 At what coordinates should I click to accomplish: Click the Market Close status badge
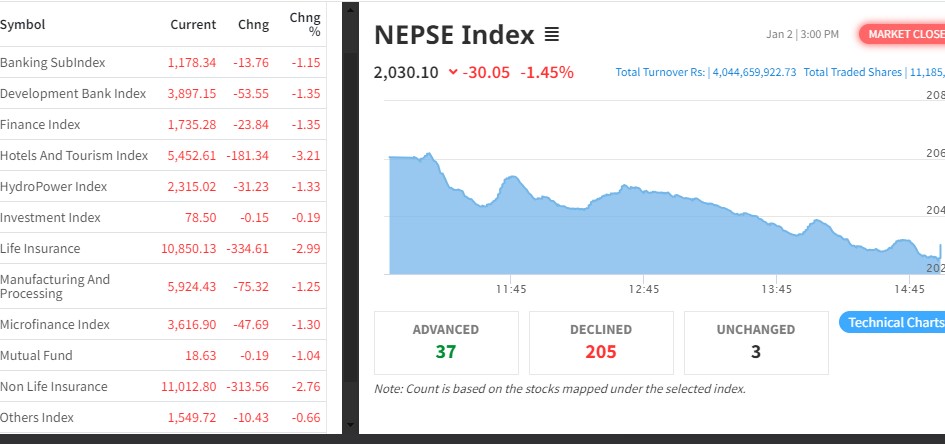pos(903,34)
